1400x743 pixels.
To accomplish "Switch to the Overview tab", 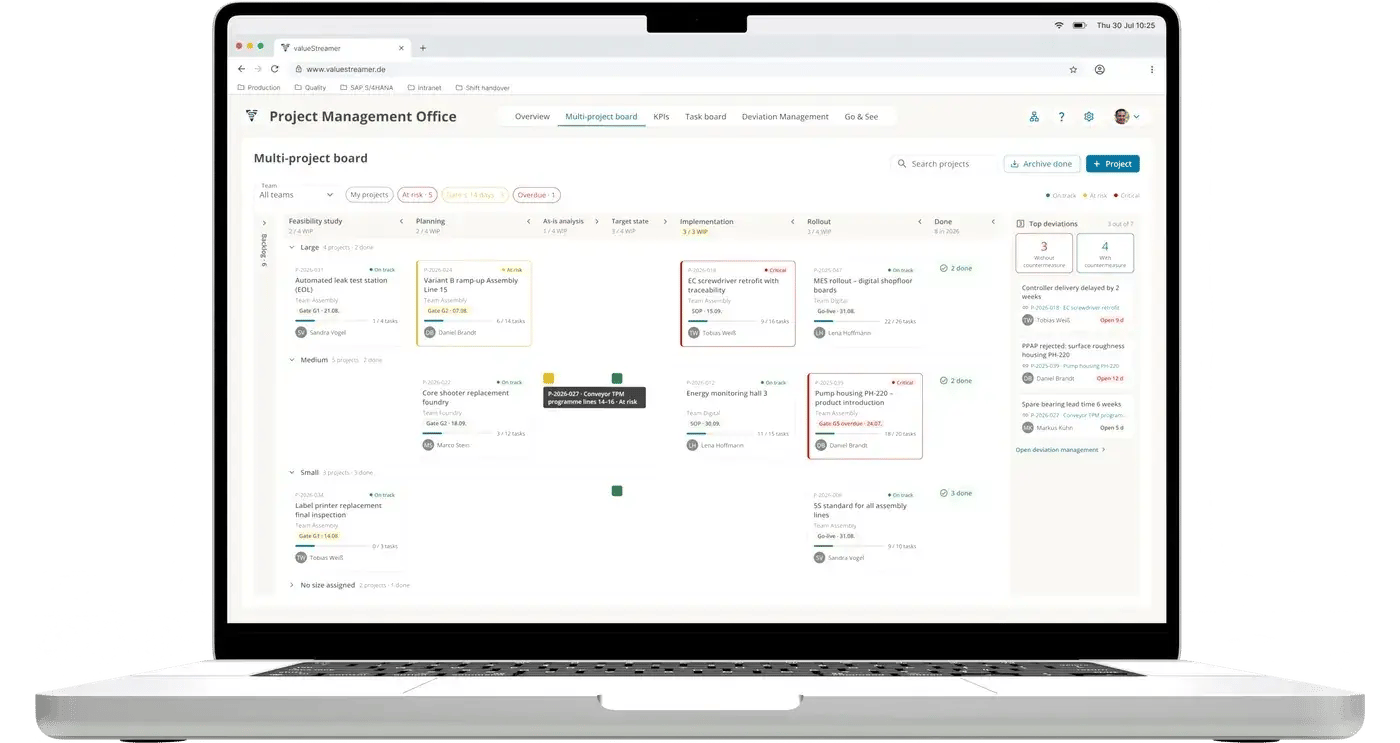I will (532, 117).
